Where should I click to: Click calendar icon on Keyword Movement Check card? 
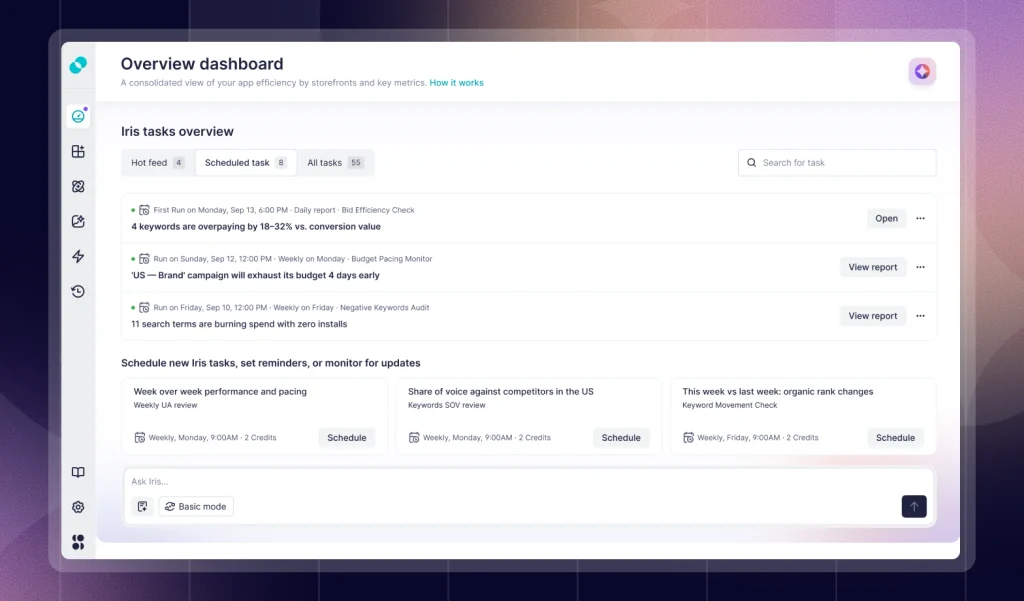pyautogui.click(x=688, y=438)
